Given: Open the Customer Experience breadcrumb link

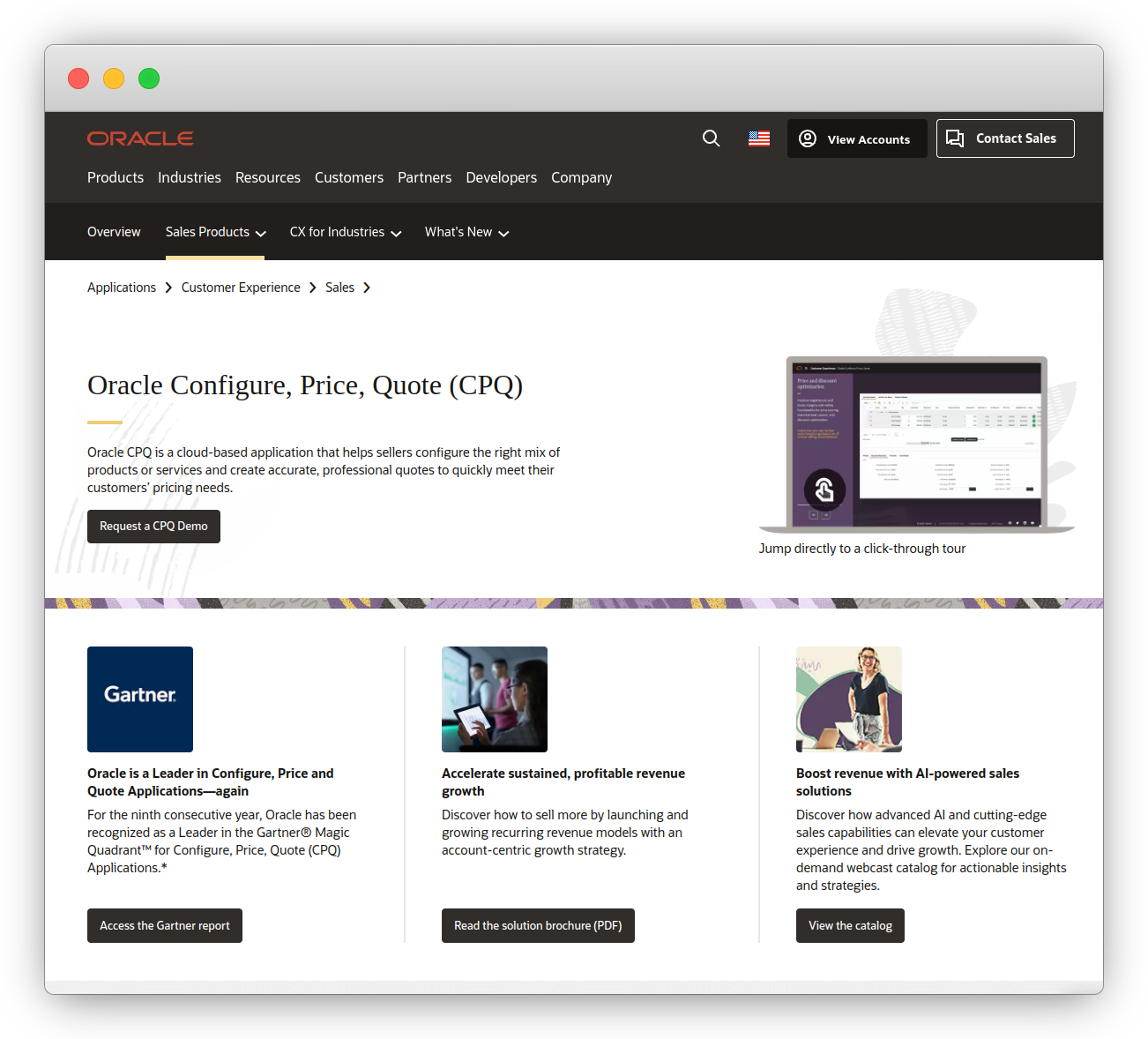Looking at the screenshot, I should pyautogui.click(x=241, y=288).
